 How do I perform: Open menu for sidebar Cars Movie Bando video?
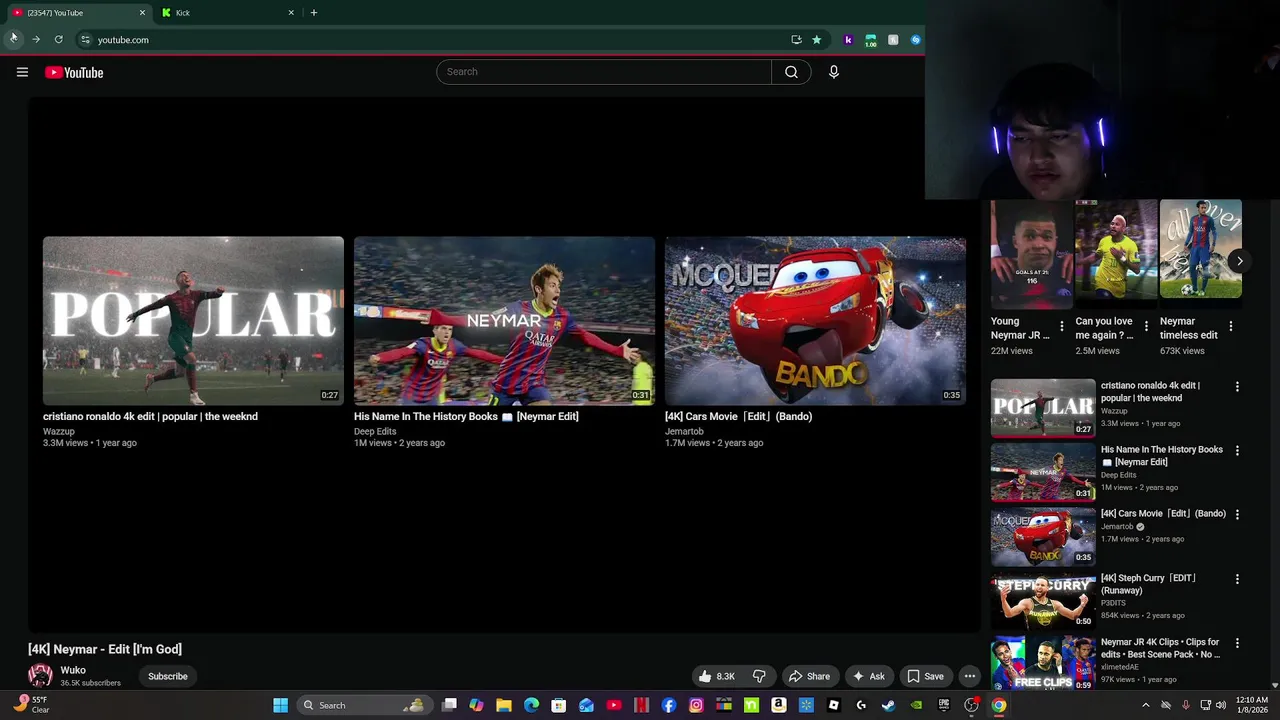click(1237, 515)
